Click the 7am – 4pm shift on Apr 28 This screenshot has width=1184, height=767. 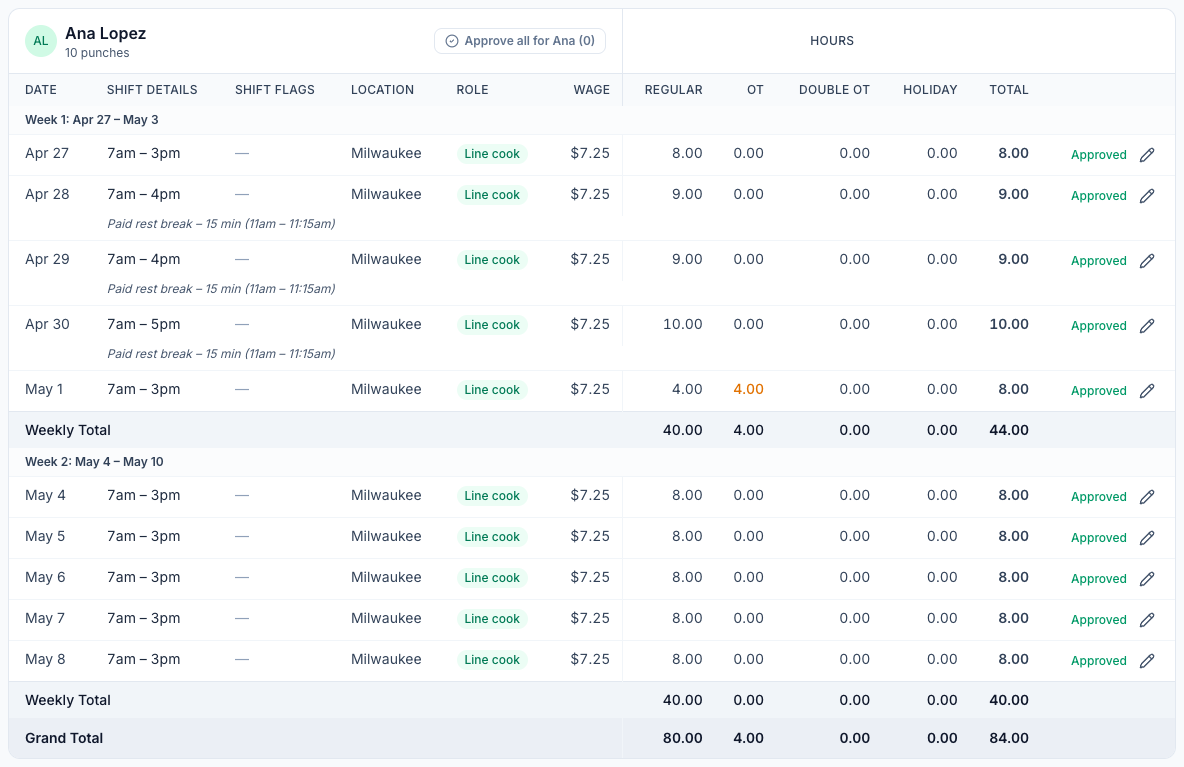(x=143, y=194)
